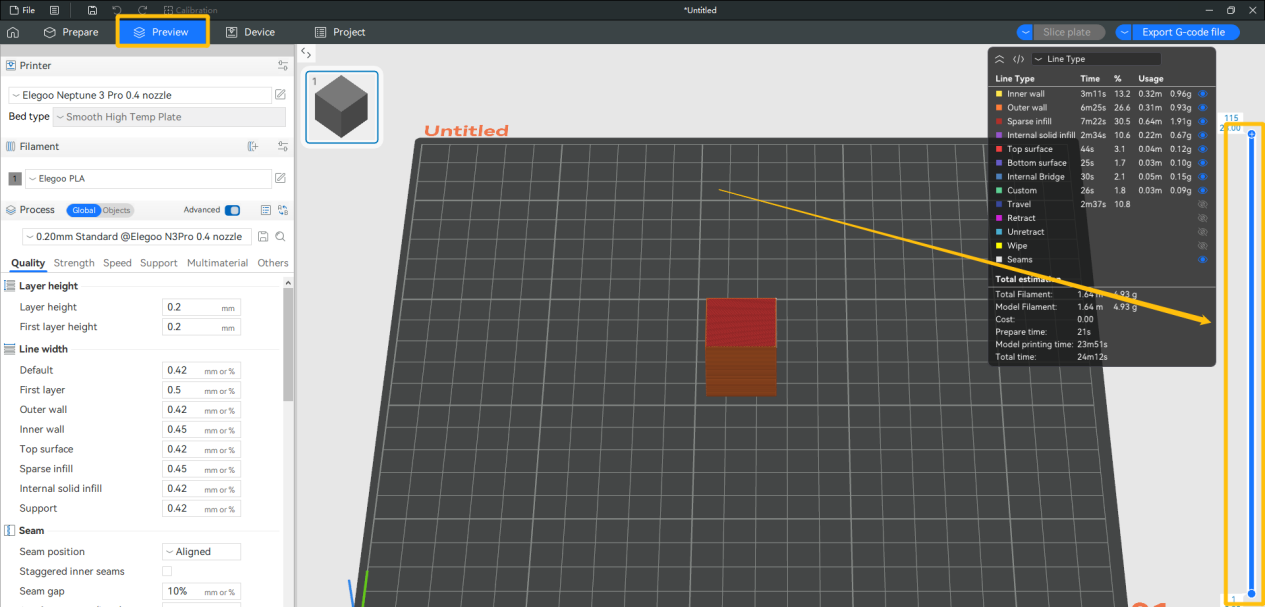Viewport: 1265px width, 607px height.
Task: Open the printer selection dropdown
Action: tap(140, 95)
